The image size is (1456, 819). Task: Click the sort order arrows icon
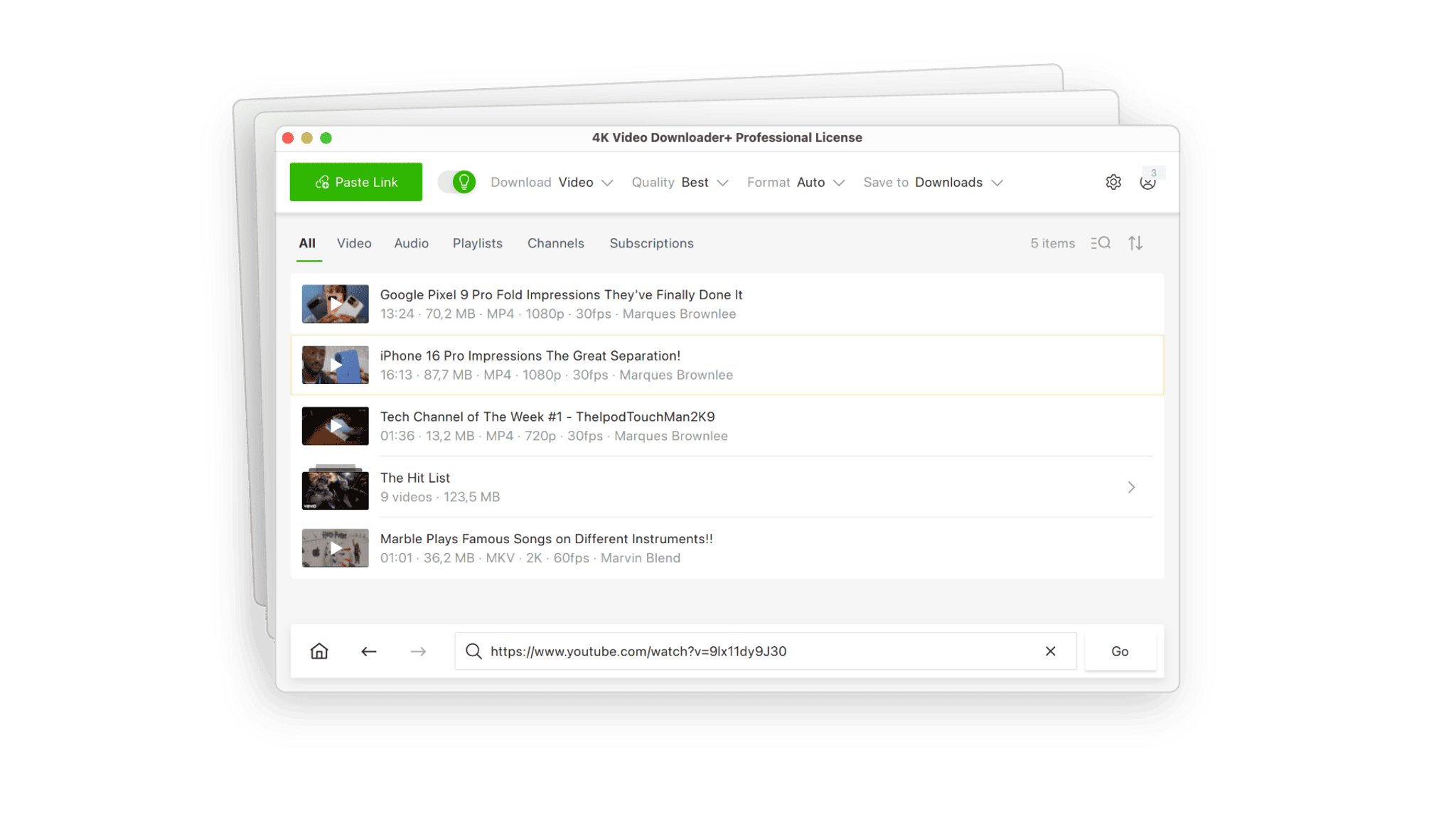(x=1135, y=242)
